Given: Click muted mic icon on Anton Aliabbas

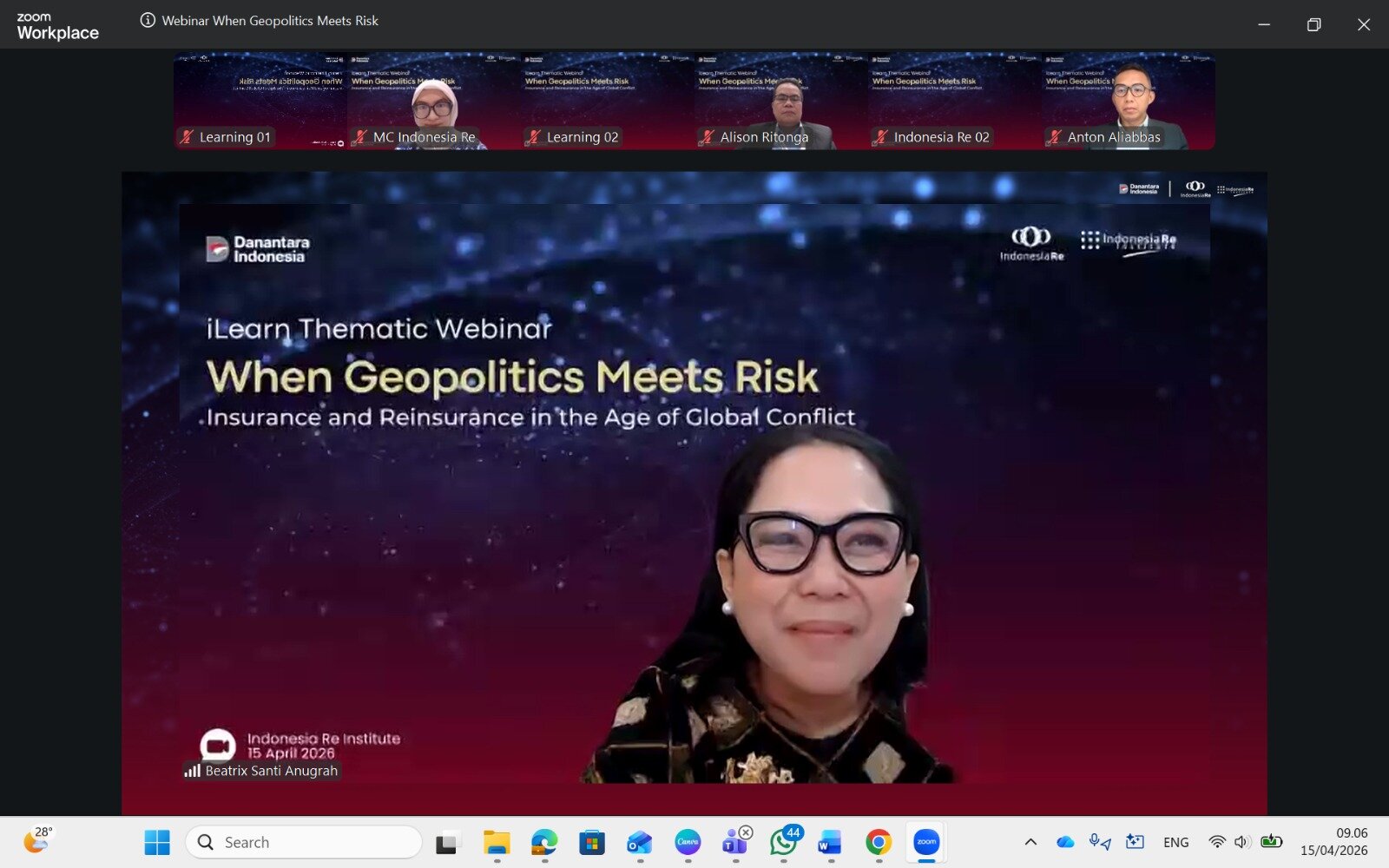Looking at the screenshot, I should pos(1055,137).
